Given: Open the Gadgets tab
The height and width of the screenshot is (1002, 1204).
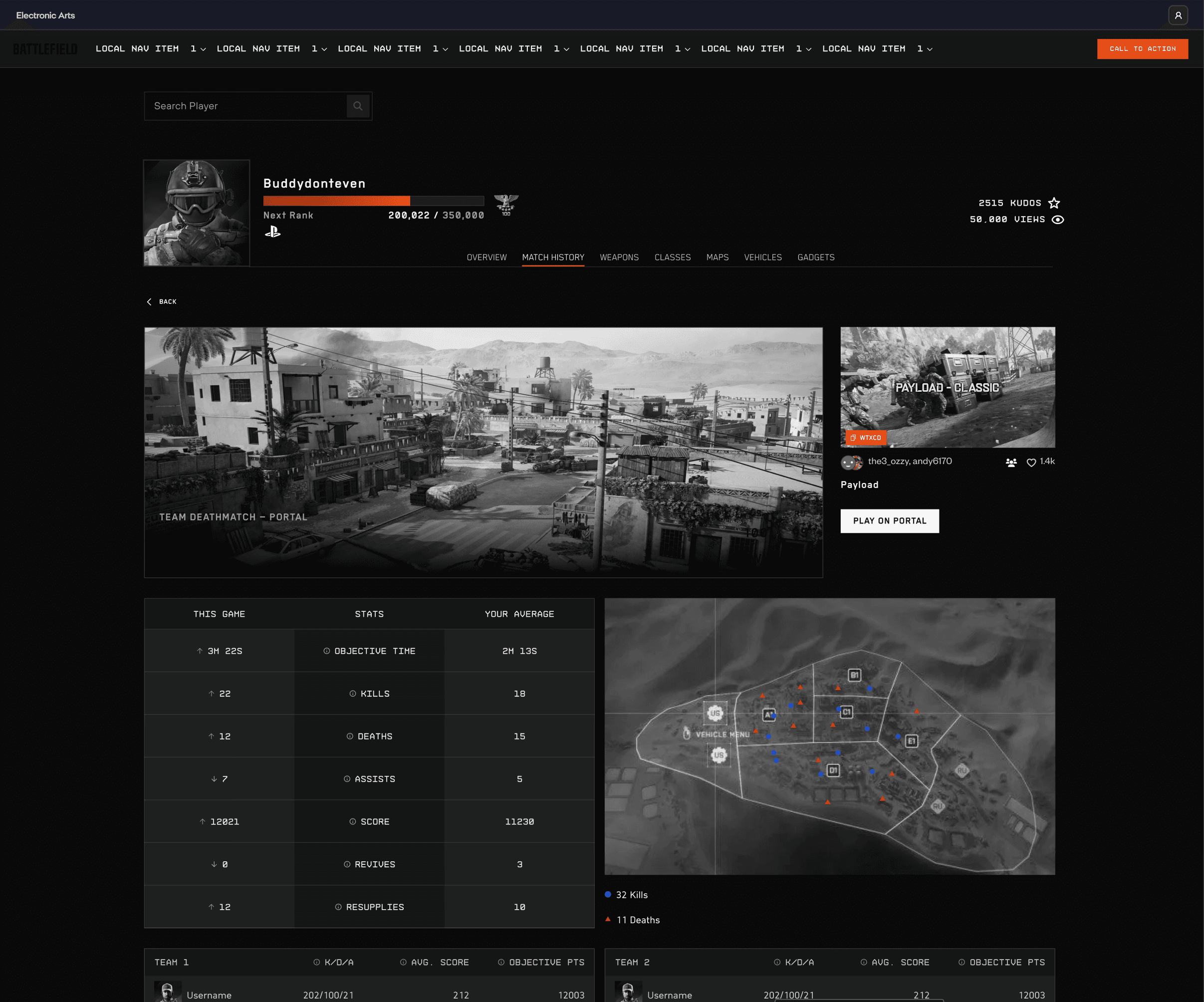Looking at the screenshot, I should [x=816, y=257].
